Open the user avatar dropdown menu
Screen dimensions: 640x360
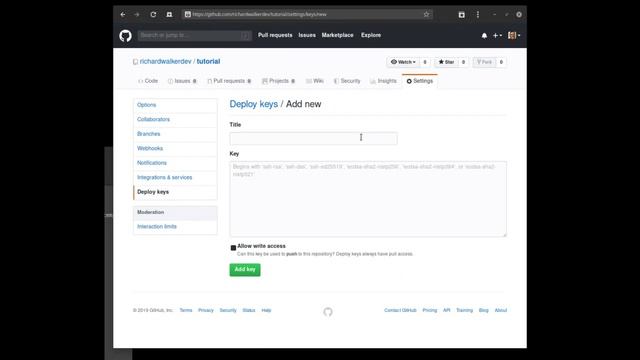[x=514, y=36]
